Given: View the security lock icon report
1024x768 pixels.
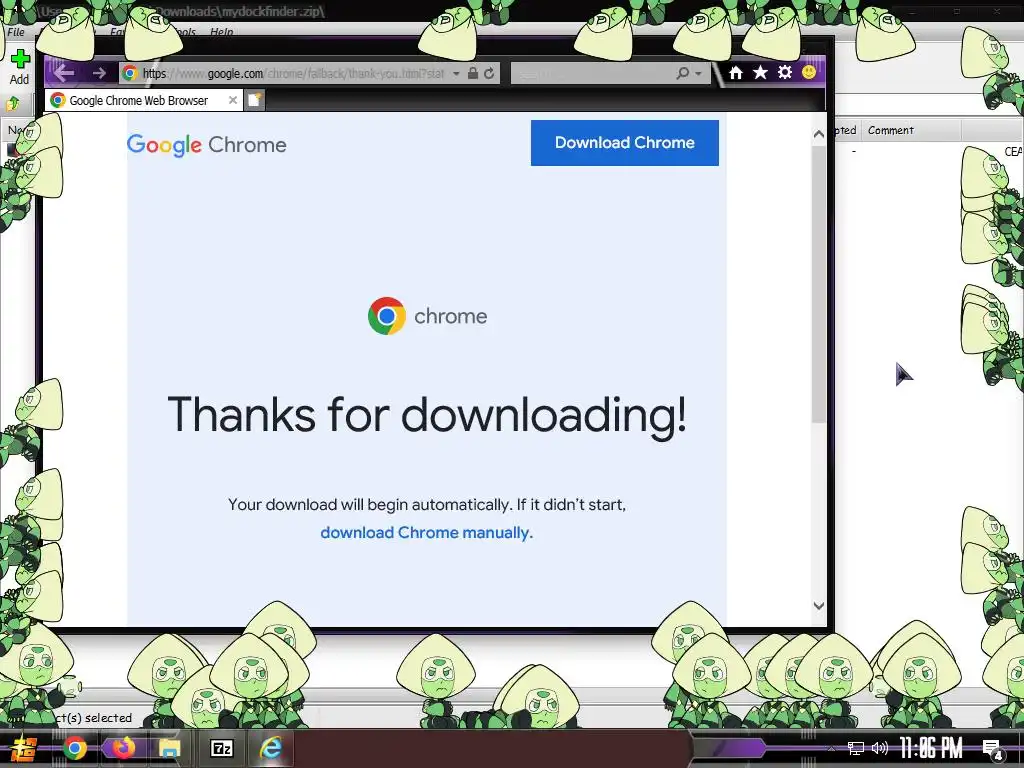Looking at the screenshot, I should click(x=473, y=73).
